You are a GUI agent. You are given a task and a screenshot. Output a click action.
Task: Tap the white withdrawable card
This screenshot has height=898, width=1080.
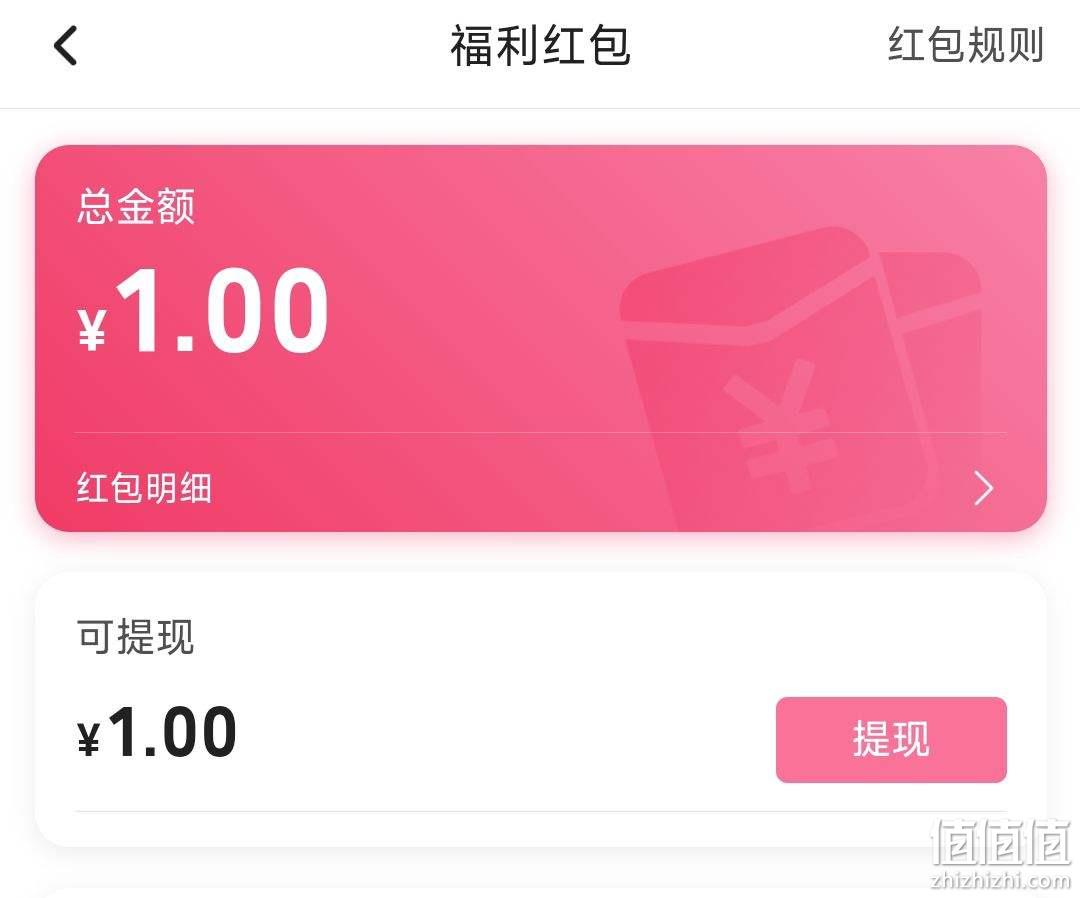[x=541, y=709]
